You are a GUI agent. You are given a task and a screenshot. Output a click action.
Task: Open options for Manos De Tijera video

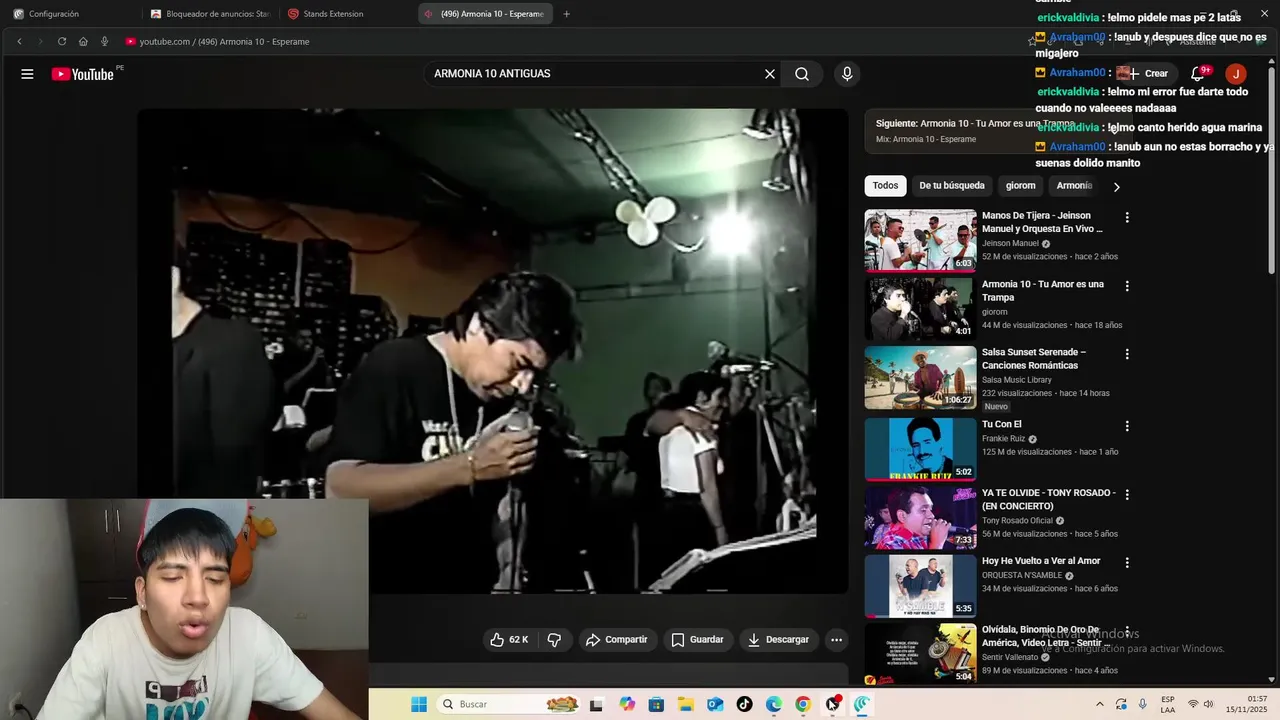tap(1127, 217)
